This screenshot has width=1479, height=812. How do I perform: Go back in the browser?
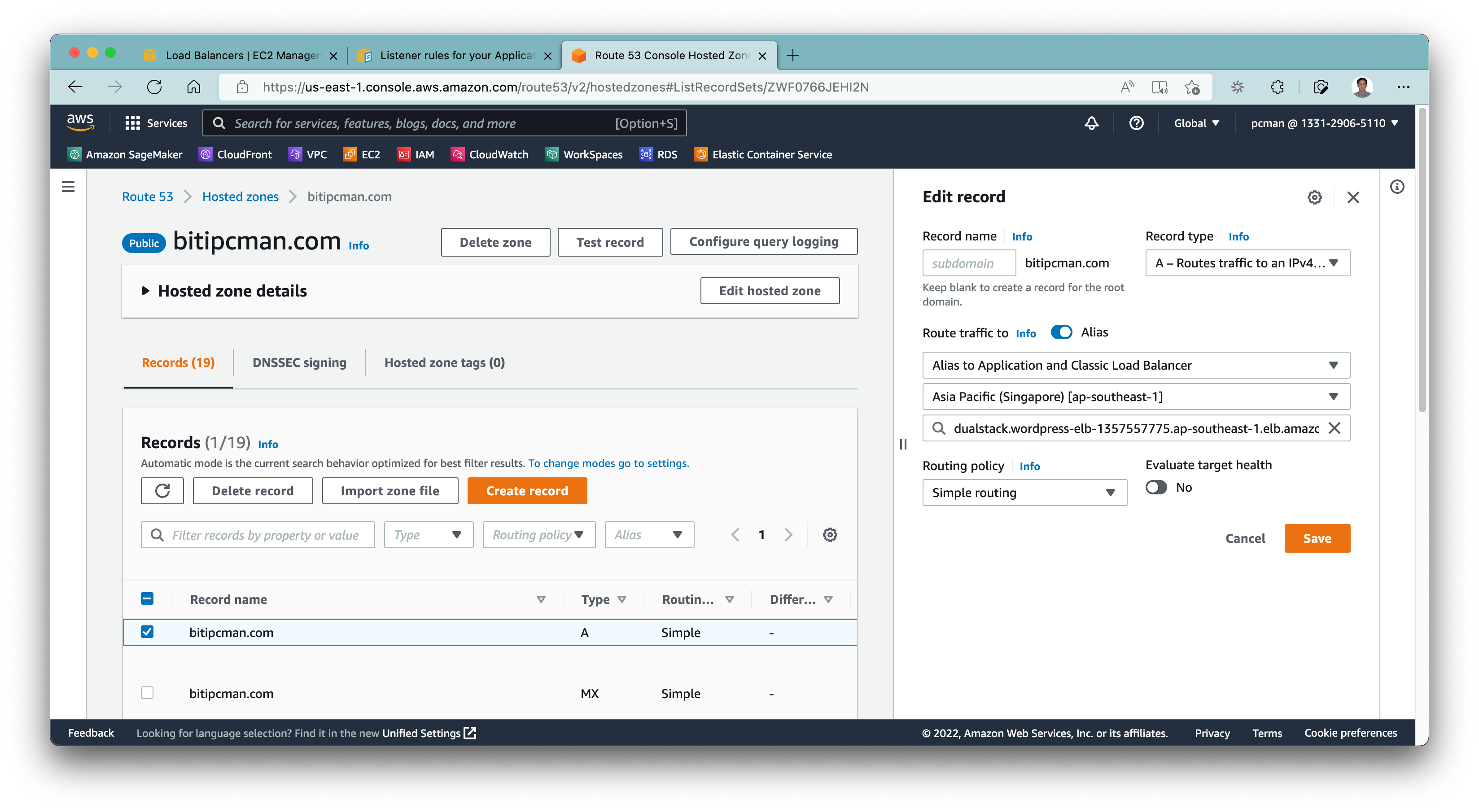point(75,87)
